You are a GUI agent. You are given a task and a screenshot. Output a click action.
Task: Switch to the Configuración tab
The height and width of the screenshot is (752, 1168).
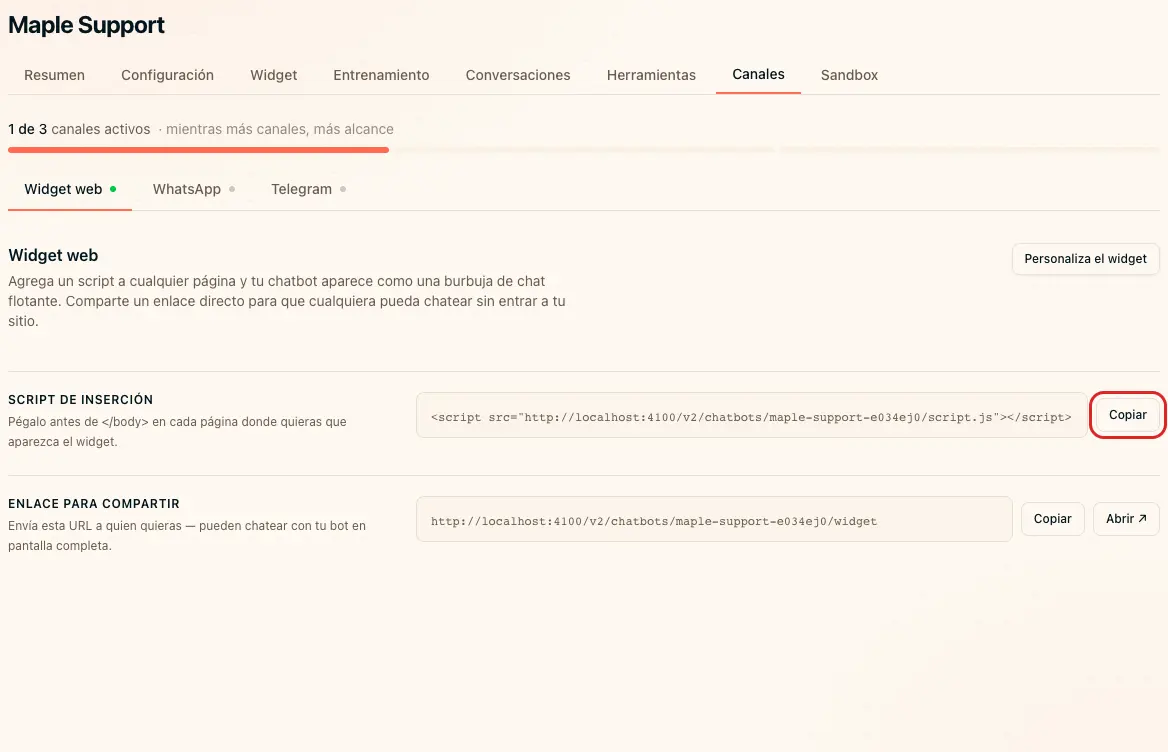pyautogui.click(x=168, y=75)
